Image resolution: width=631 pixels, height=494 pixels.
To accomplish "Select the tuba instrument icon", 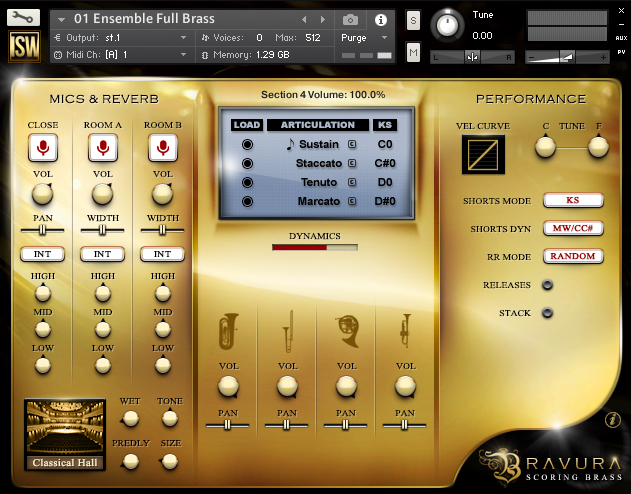I will pos(228,332).
